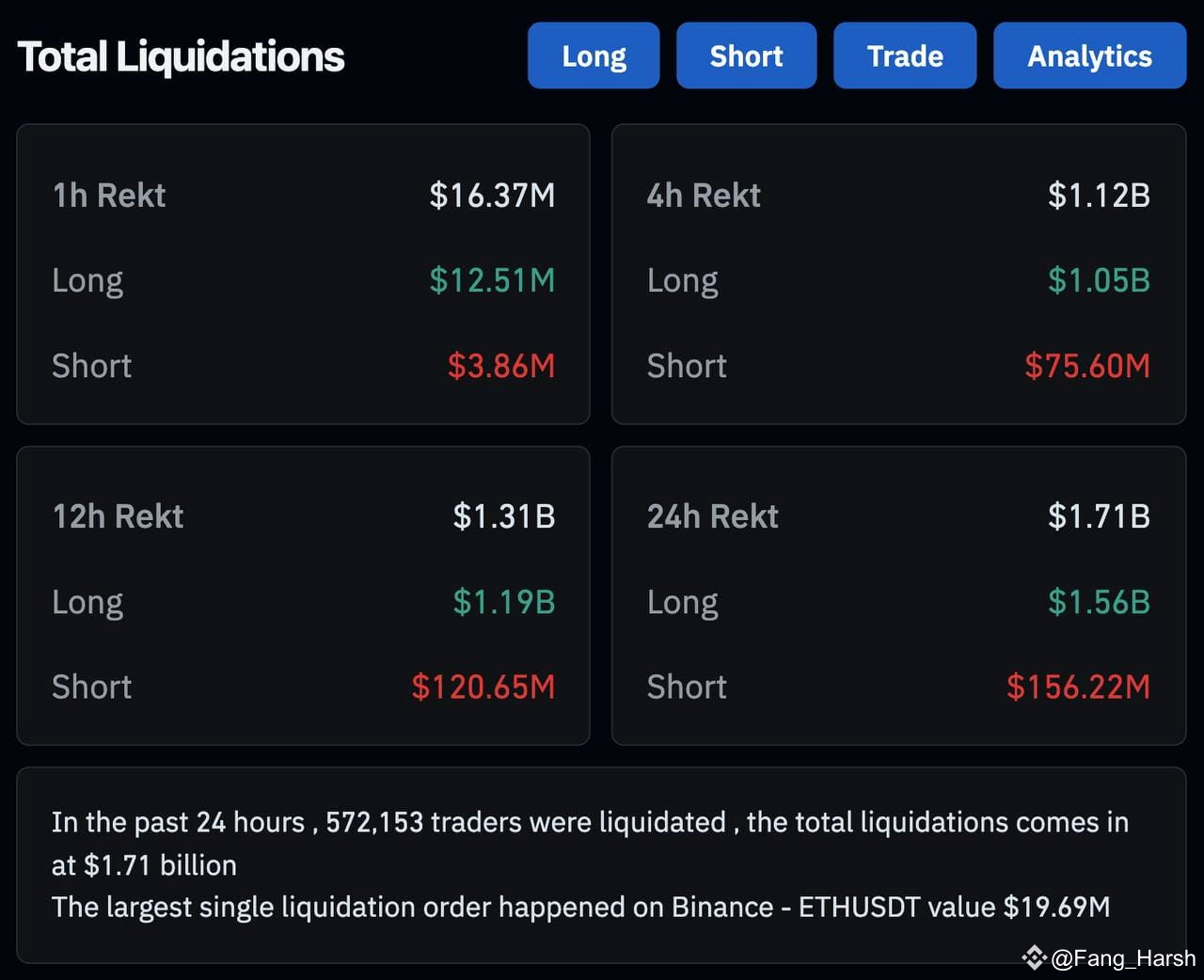1204x980 pixels.
Task: Click the 1h Short value $3.86M
Action: [x=501, y=366]
